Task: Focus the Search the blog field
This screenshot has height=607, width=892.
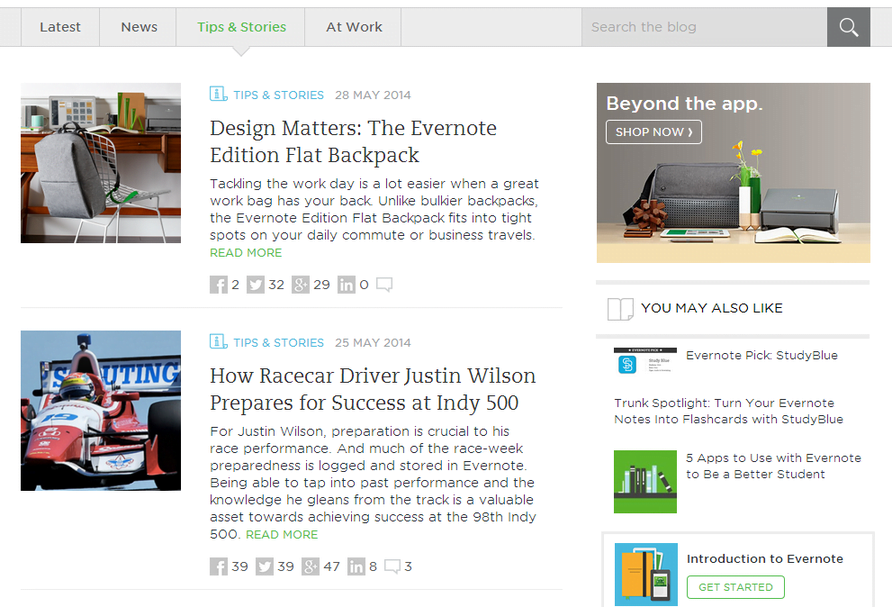Action: (704, 27)
